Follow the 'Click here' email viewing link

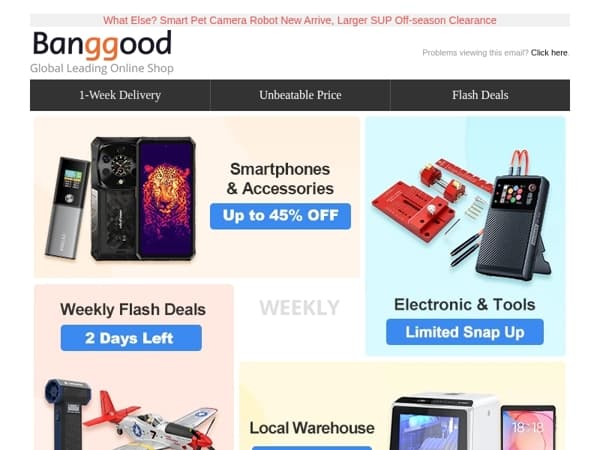click(549, 53)
